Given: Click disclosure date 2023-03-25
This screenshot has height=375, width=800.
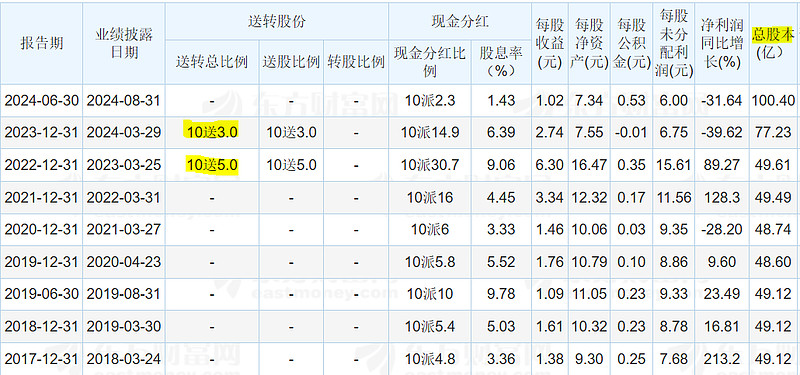Looking at the screenshot, I should click(x=124, y=165).
